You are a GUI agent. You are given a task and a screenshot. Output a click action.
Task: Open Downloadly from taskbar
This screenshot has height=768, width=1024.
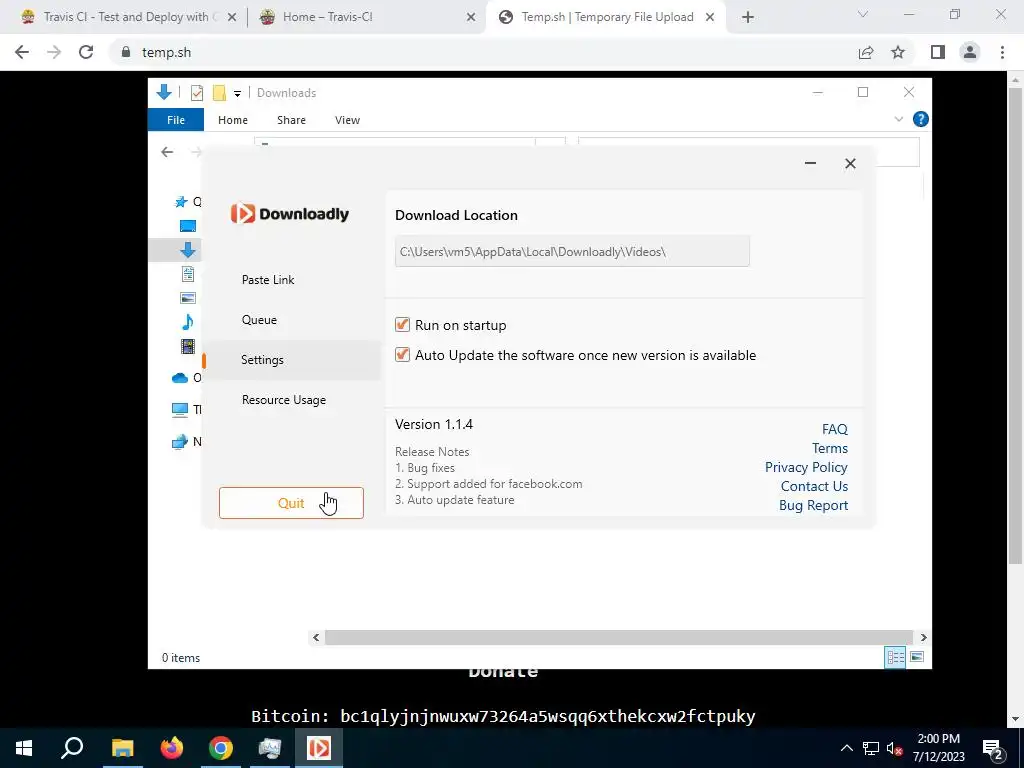319,748
